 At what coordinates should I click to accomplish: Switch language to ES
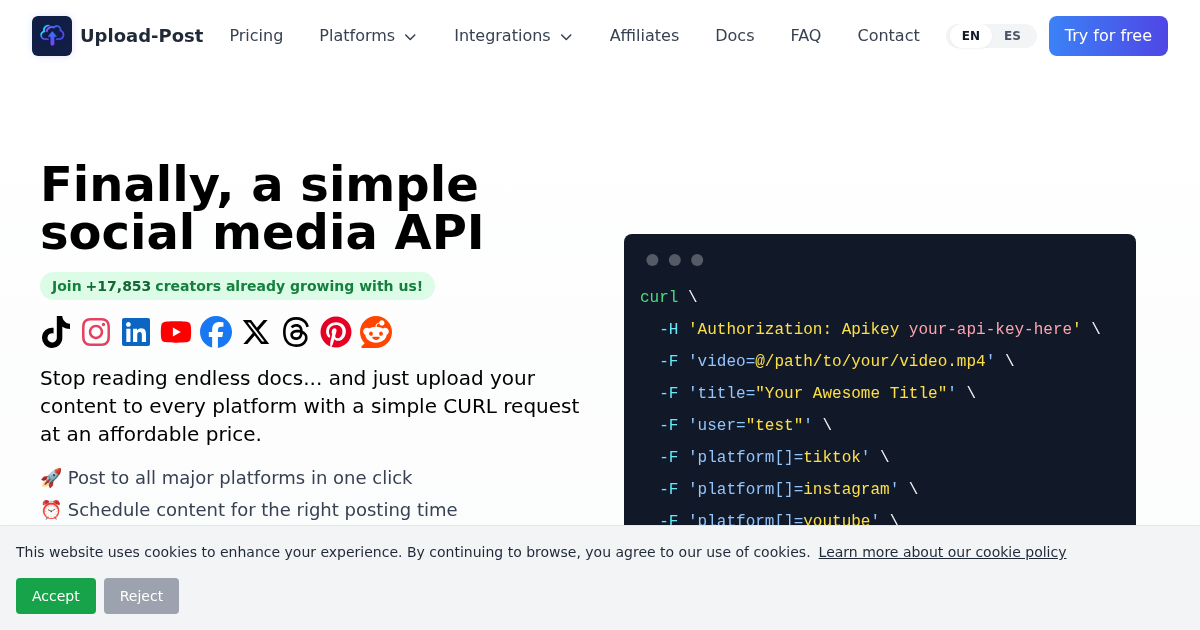1012,35
